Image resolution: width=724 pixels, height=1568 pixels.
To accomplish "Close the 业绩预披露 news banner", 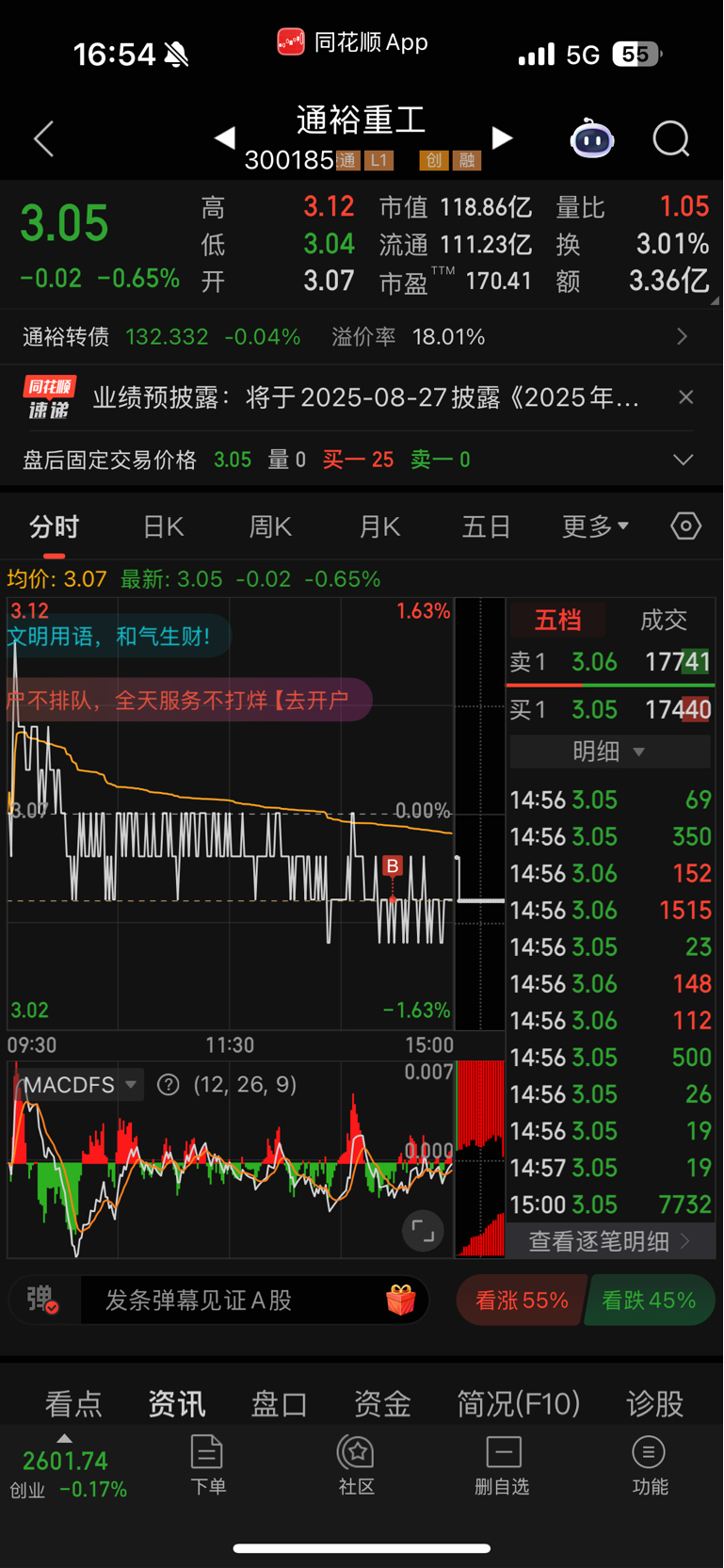I will coord(686,397).
